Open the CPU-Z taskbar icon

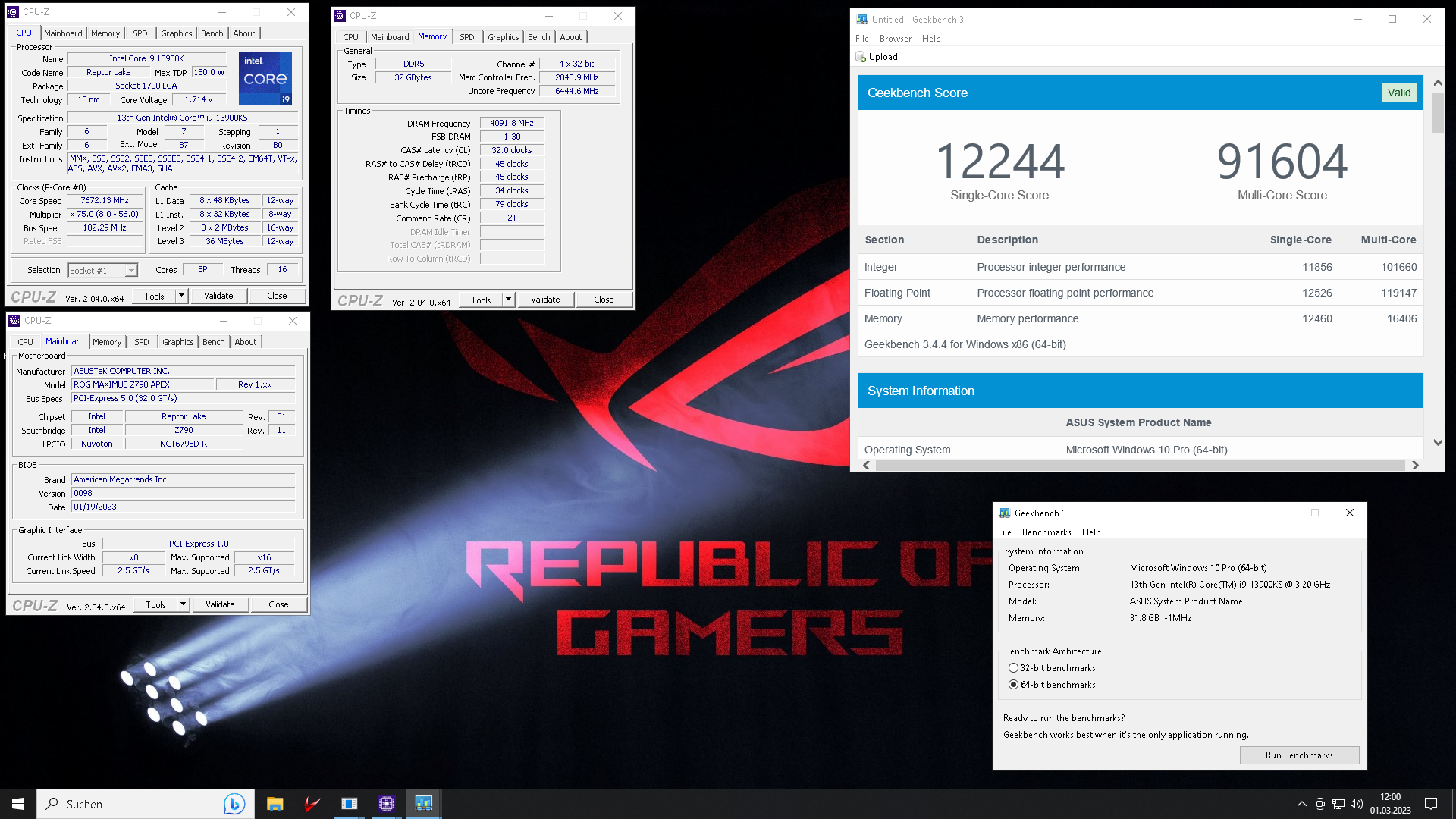point(386,804)
